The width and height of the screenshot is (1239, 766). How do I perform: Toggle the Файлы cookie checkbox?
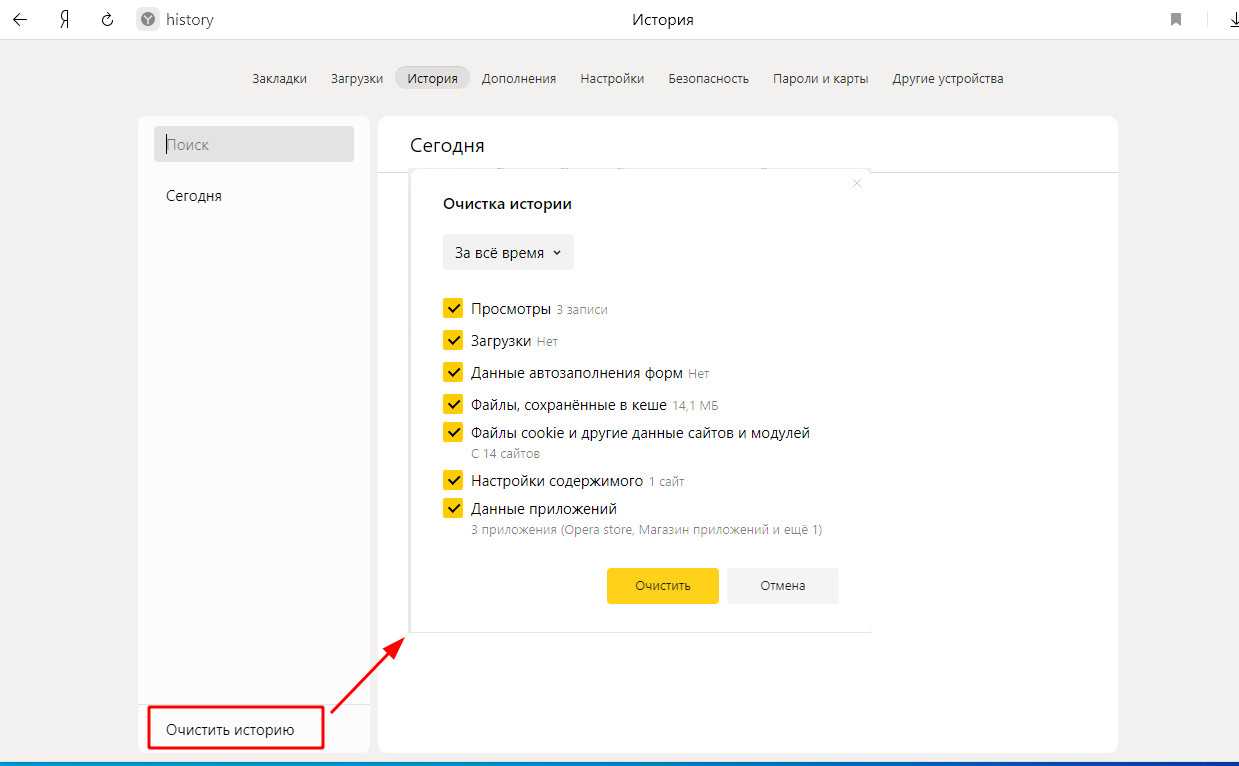coord(453,433)
